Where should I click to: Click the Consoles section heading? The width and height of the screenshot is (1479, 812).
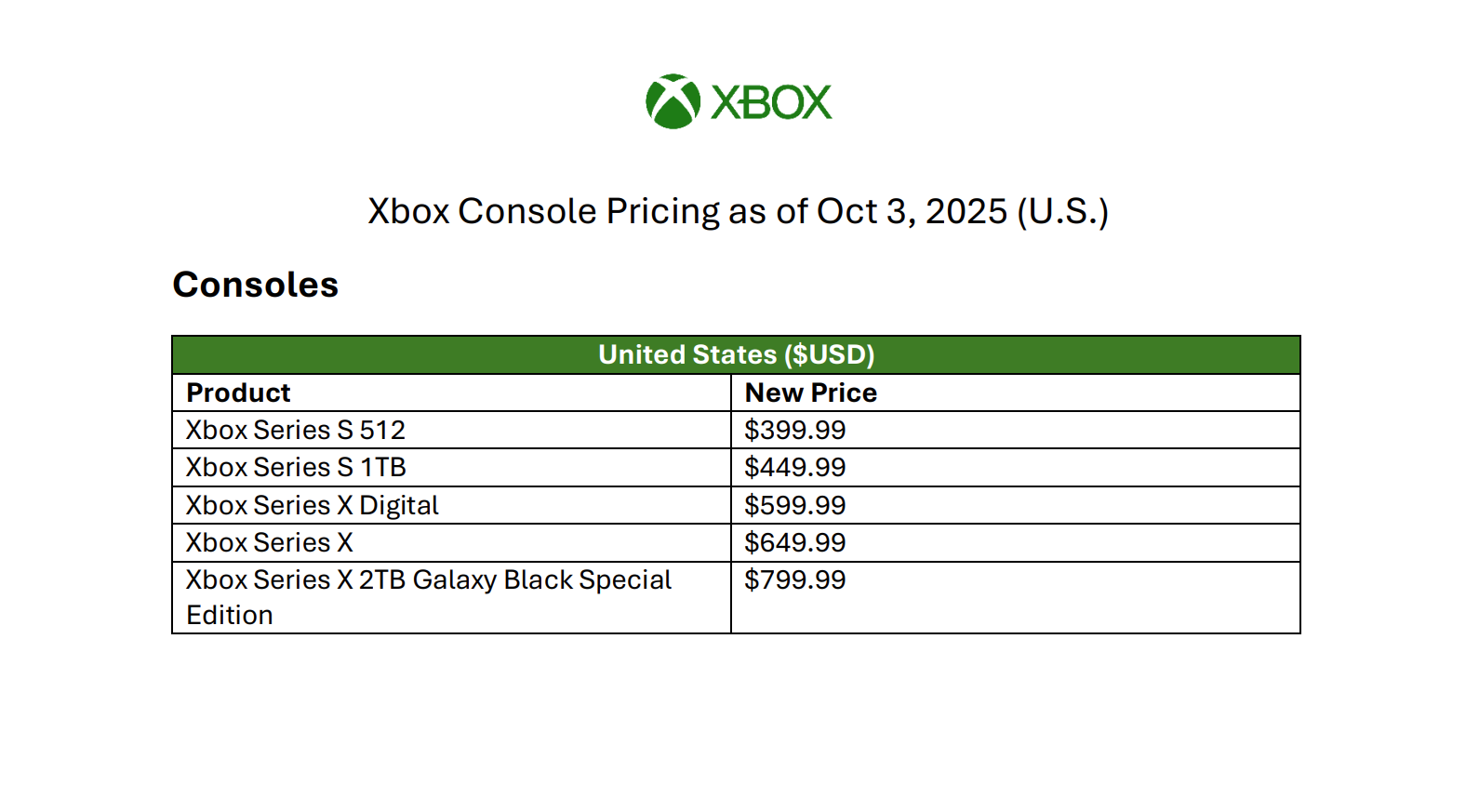point(256,285)
